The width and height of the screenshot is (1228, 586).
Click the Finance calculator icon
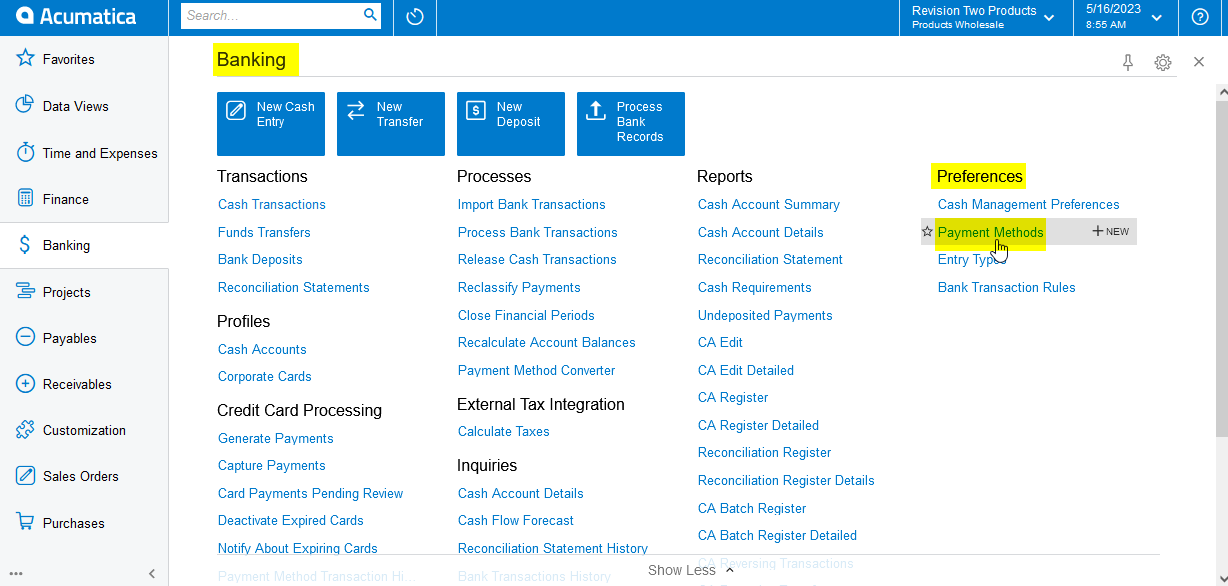point(25,198)
